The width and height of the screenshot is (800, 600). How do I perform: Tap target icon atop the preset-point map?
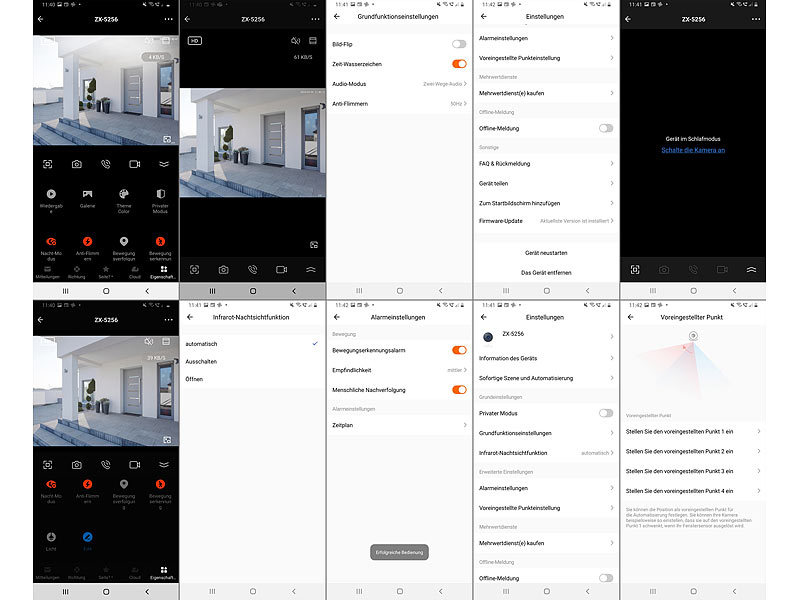tap(693, 336)
